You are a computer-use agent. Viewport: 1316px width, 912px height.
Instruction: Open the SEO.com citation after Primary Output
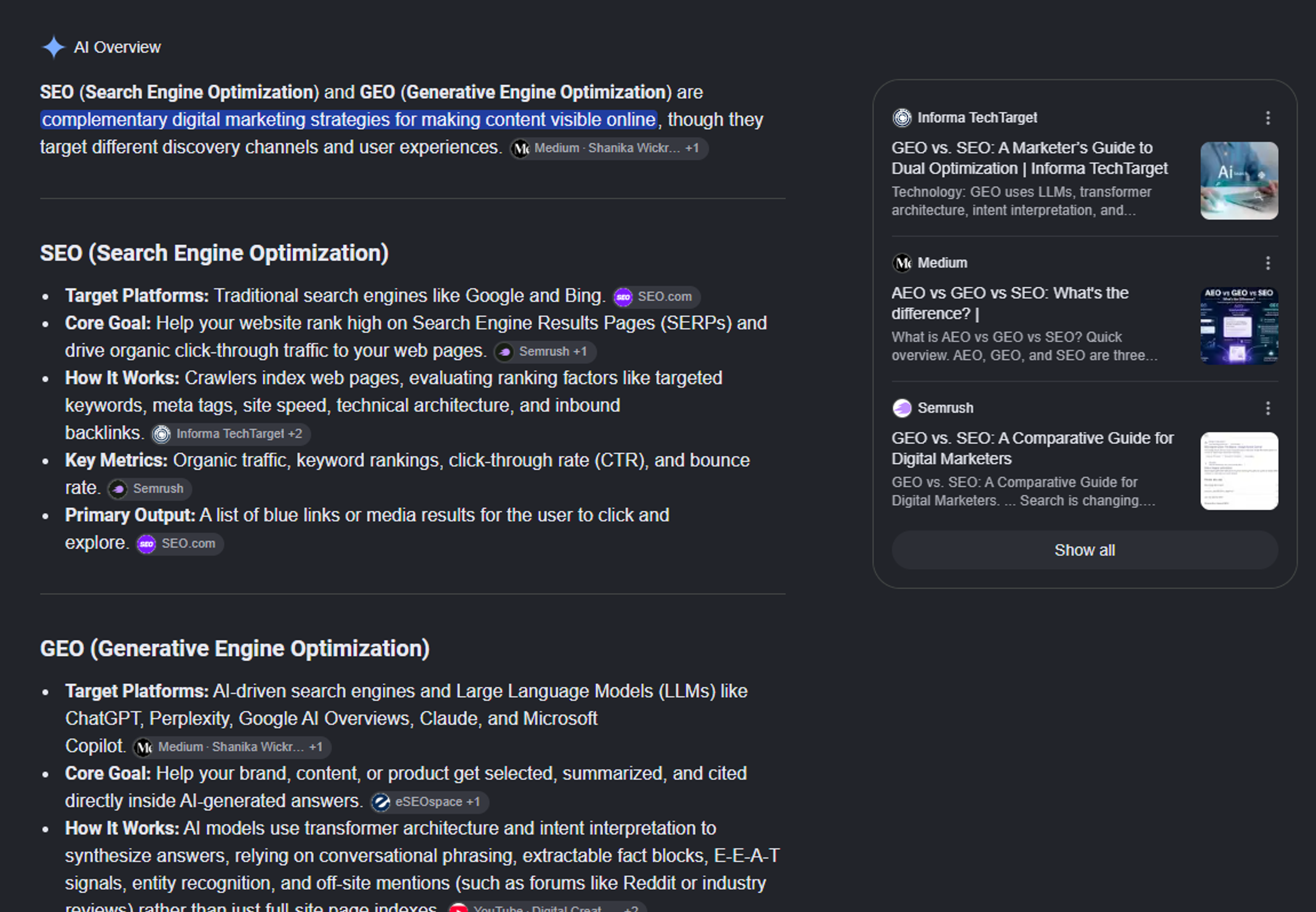(180, 544)
